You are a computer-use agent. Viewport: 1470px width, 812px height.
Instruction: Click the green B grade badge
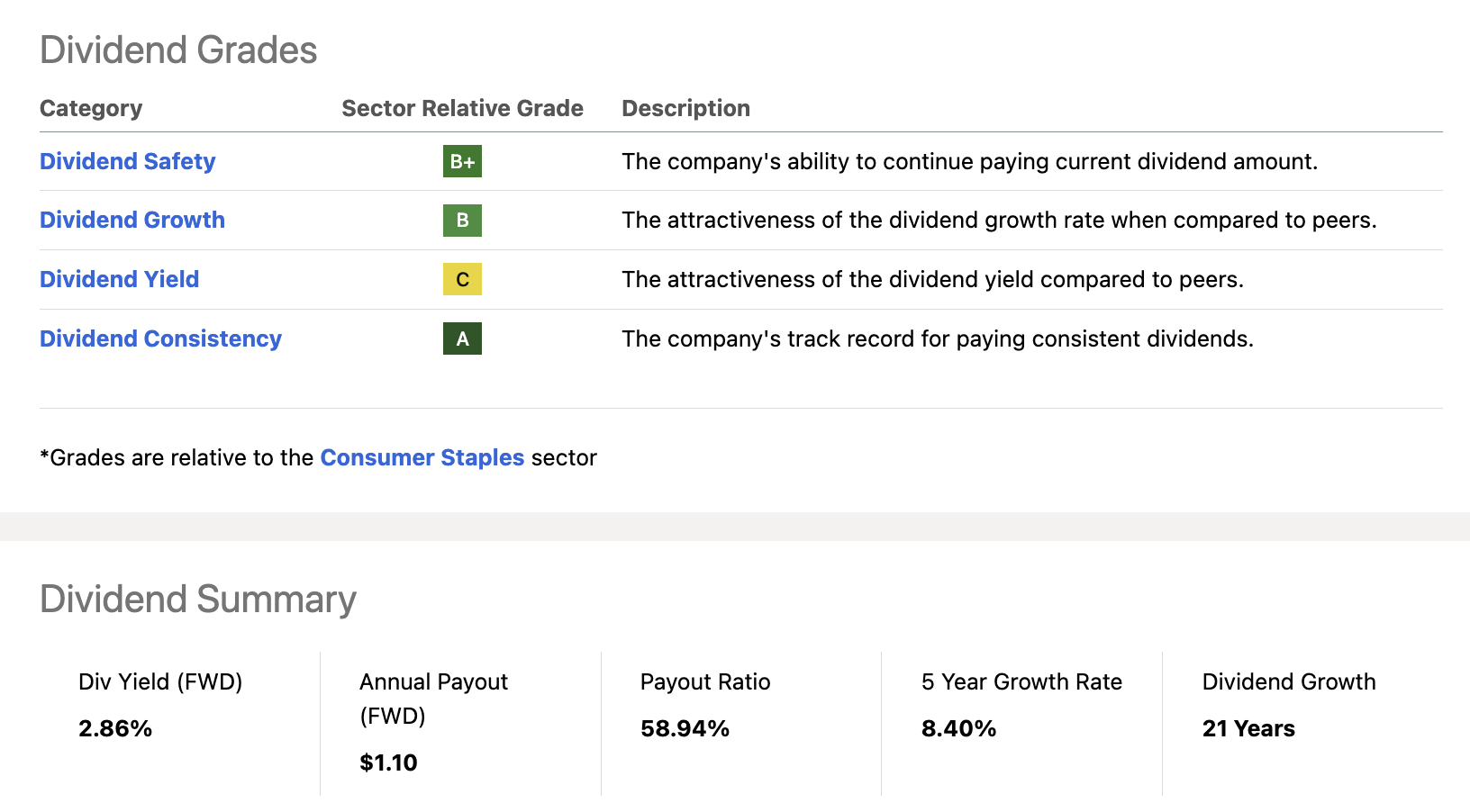pos(462,220)
